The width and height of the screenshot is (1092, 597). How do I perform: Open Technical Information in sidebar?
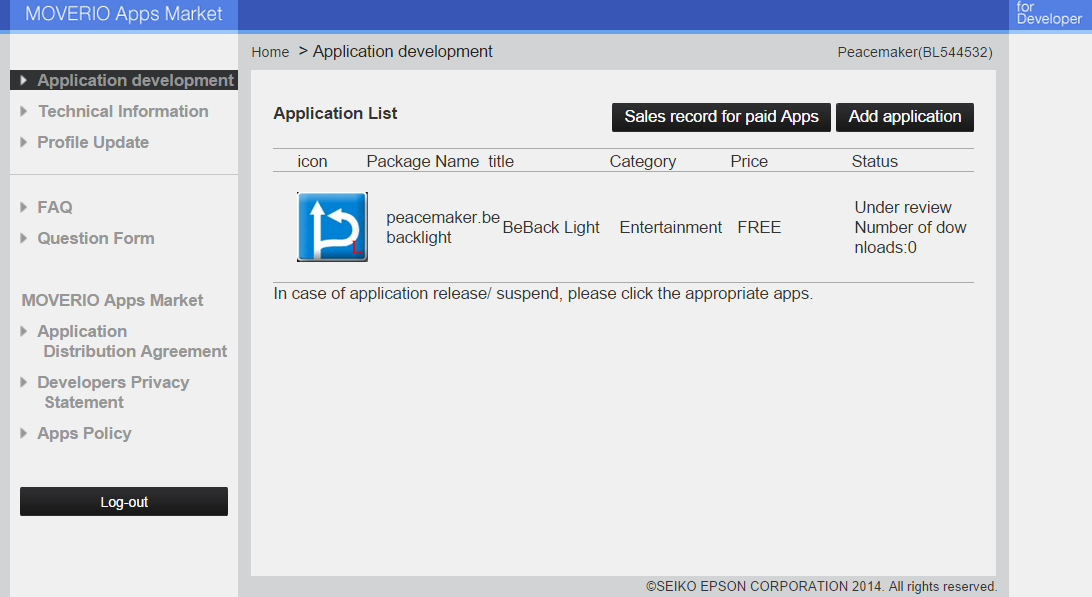(x=123, y=111)
